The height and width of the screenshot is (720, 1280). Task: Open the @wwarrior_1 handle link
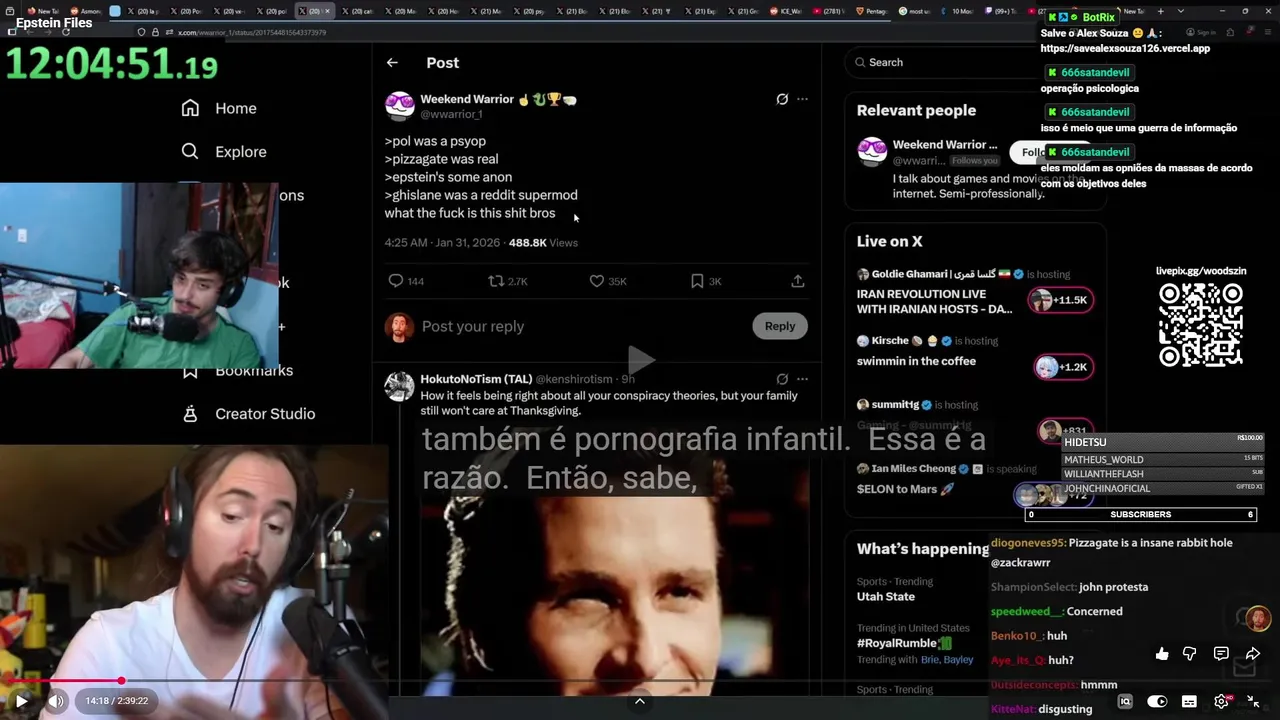coord(452,114)
